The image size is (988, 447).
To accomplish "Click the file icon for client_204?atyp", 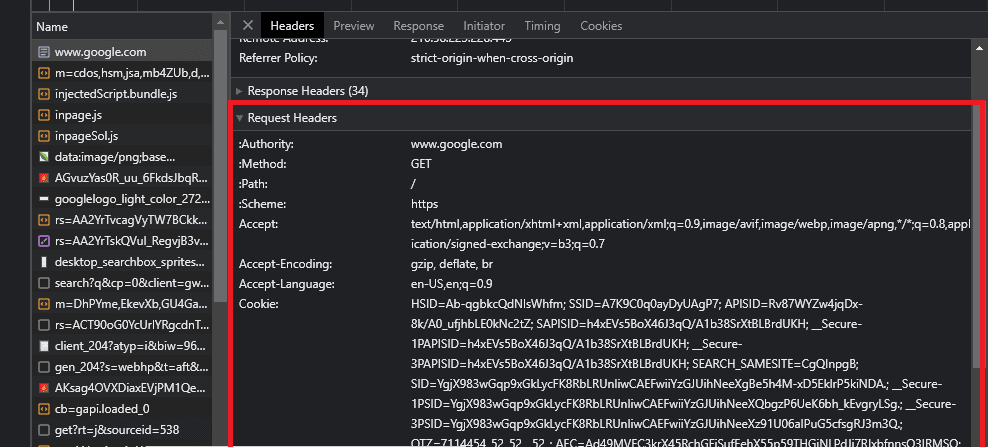I will click(x=43, y=345).
